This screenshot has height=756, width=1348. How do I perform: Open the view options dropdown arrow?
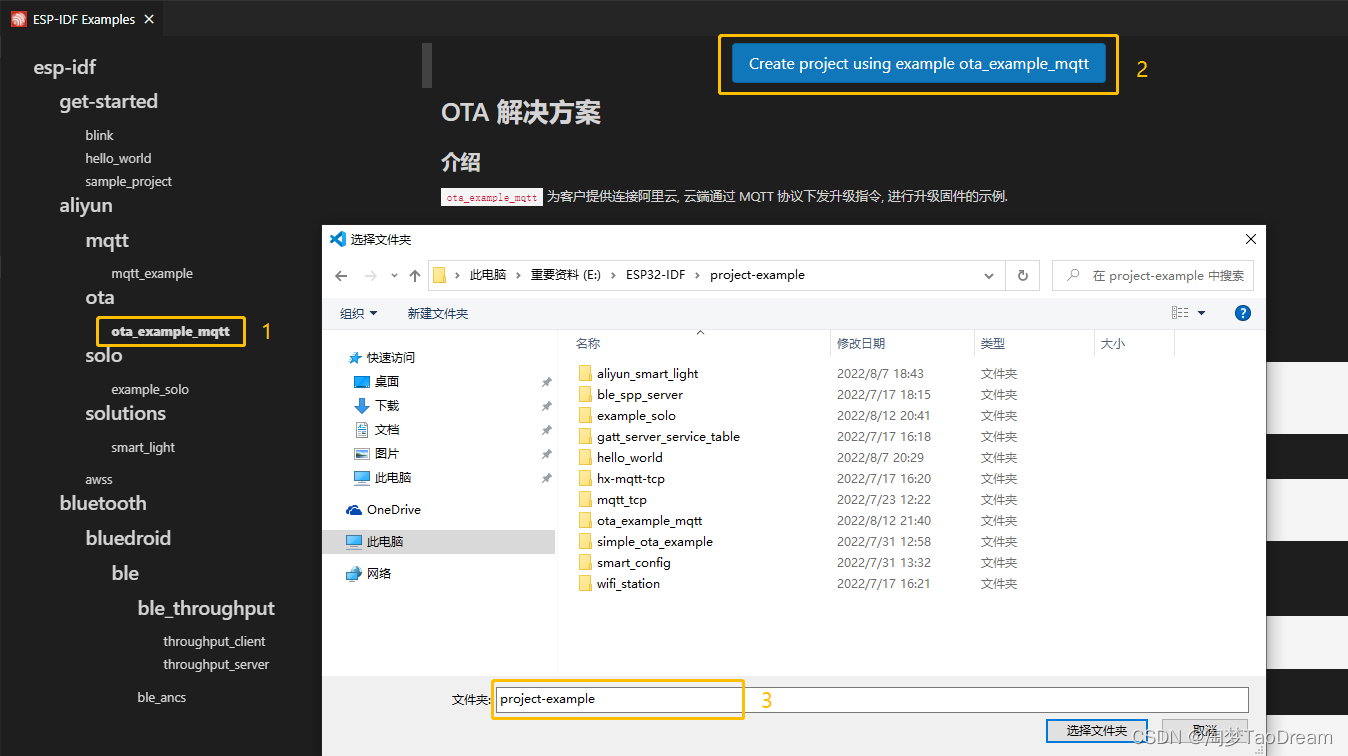click(1202, 313)
